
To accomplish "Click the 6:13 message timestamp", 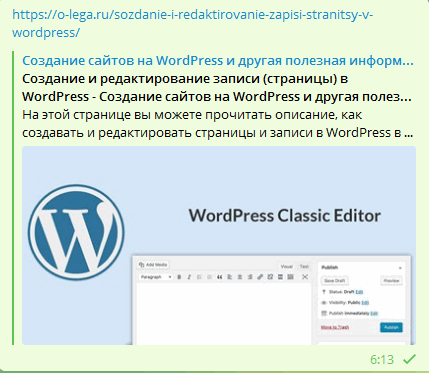I will pyautogui.click(x=382, y=360).
